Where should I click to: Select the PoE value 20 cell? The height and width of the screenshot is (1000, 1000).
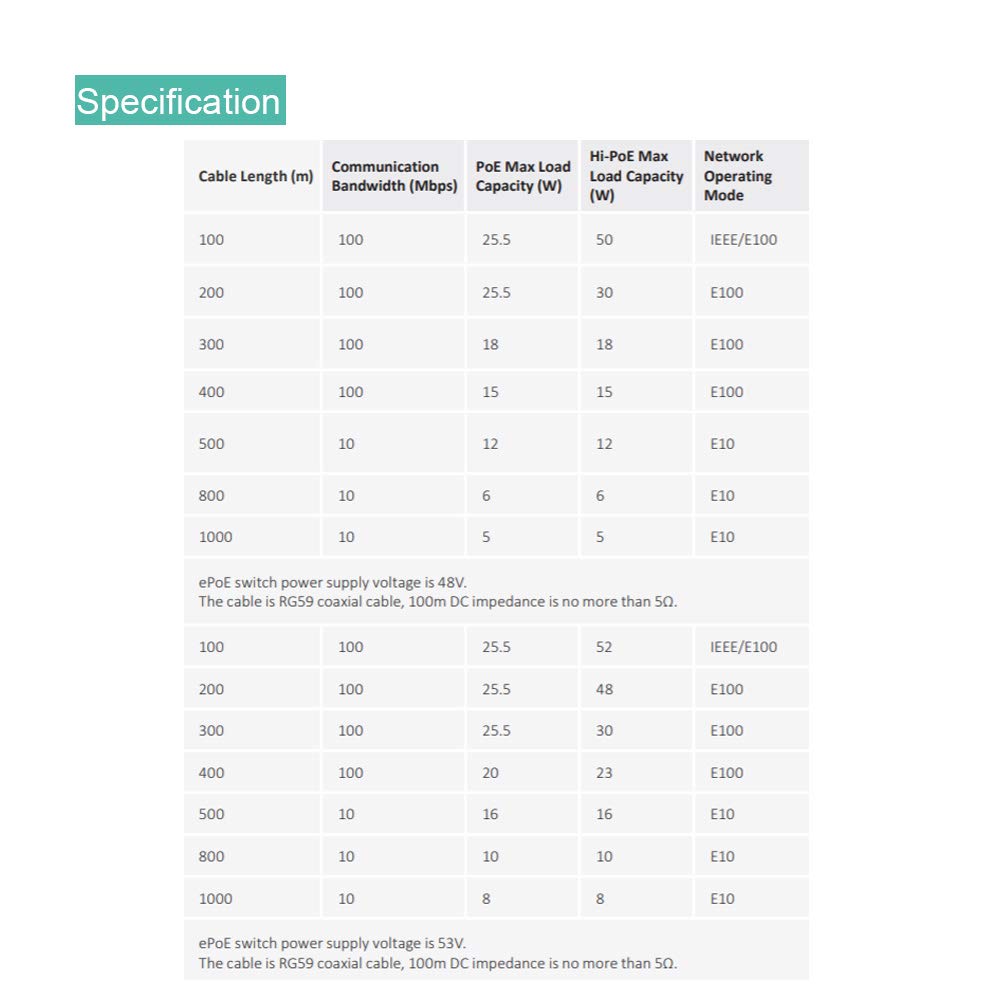click(522, 772)
